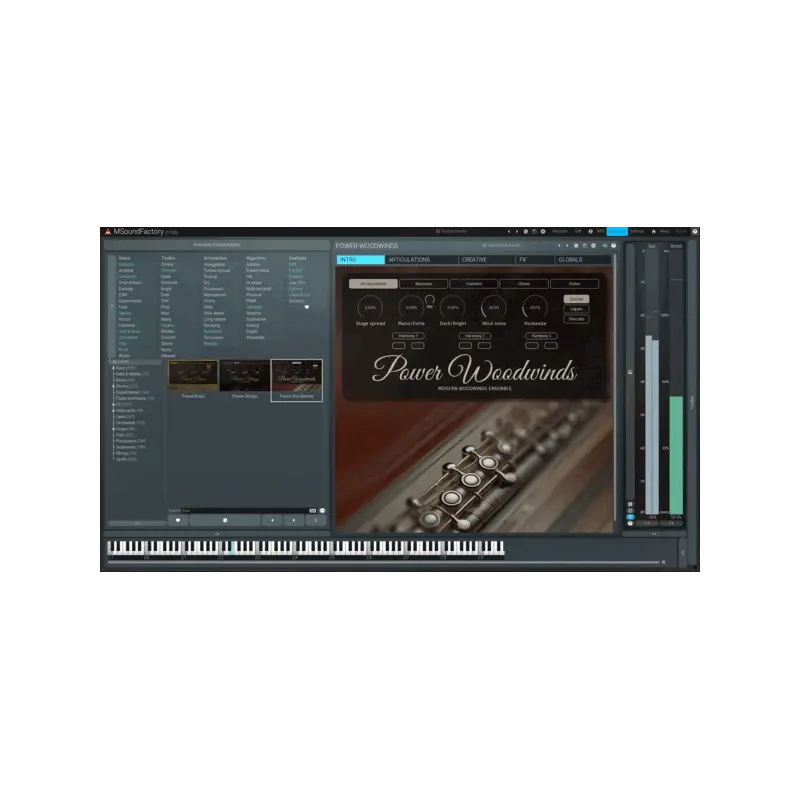Click keyboard icon in search field
Viewport: 800px width, 800px height.
(313, 510)
